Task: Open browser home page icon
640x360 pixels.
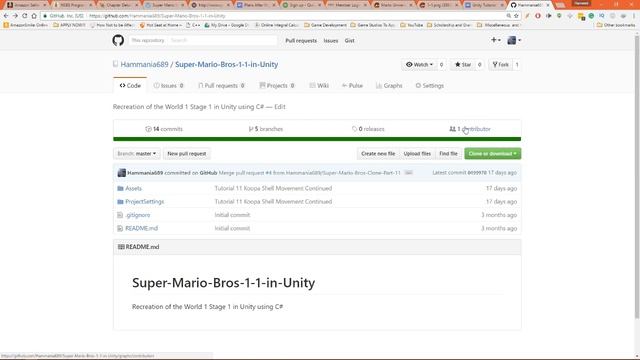Action: pos(34,16)
